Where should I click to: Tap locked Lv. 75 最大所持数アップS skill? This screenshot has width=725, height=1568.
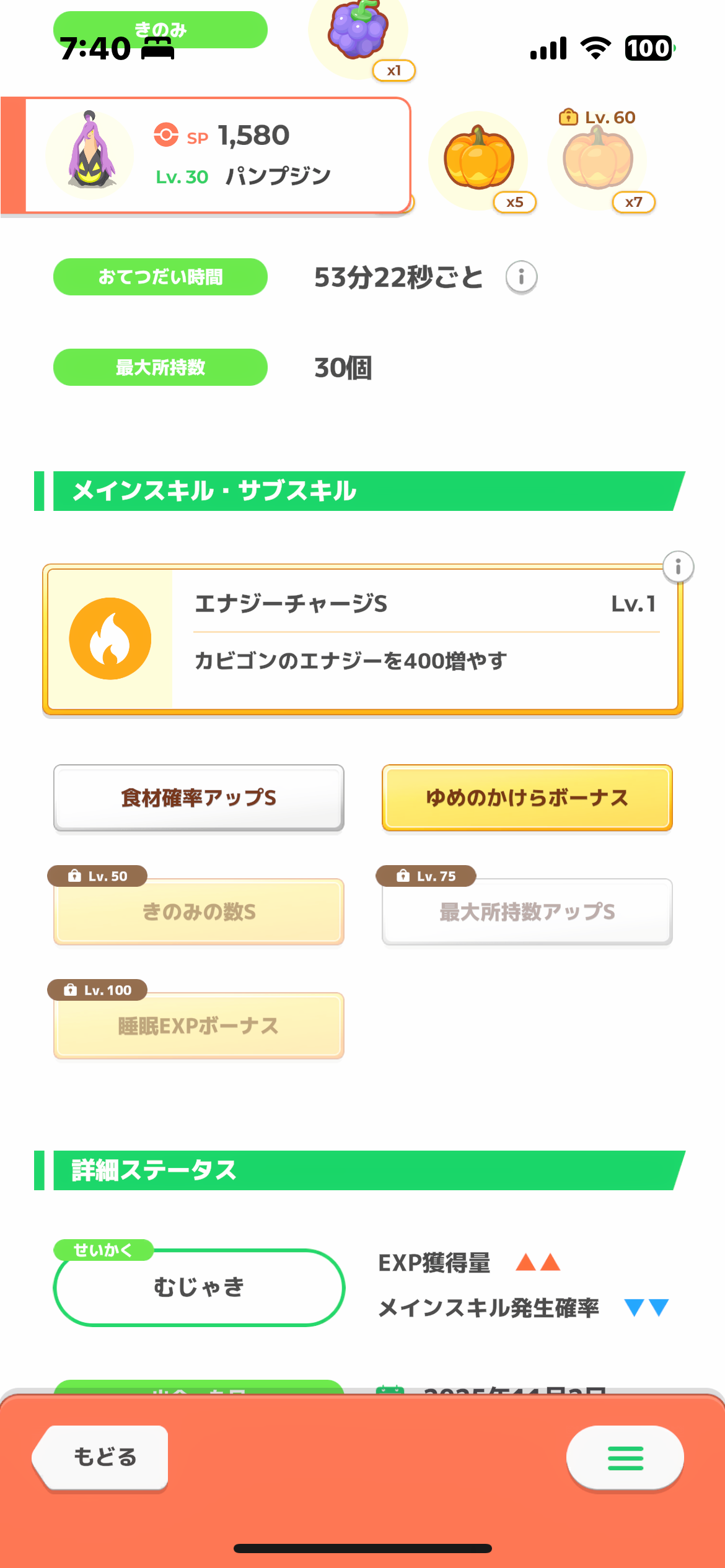coord(527,912)
